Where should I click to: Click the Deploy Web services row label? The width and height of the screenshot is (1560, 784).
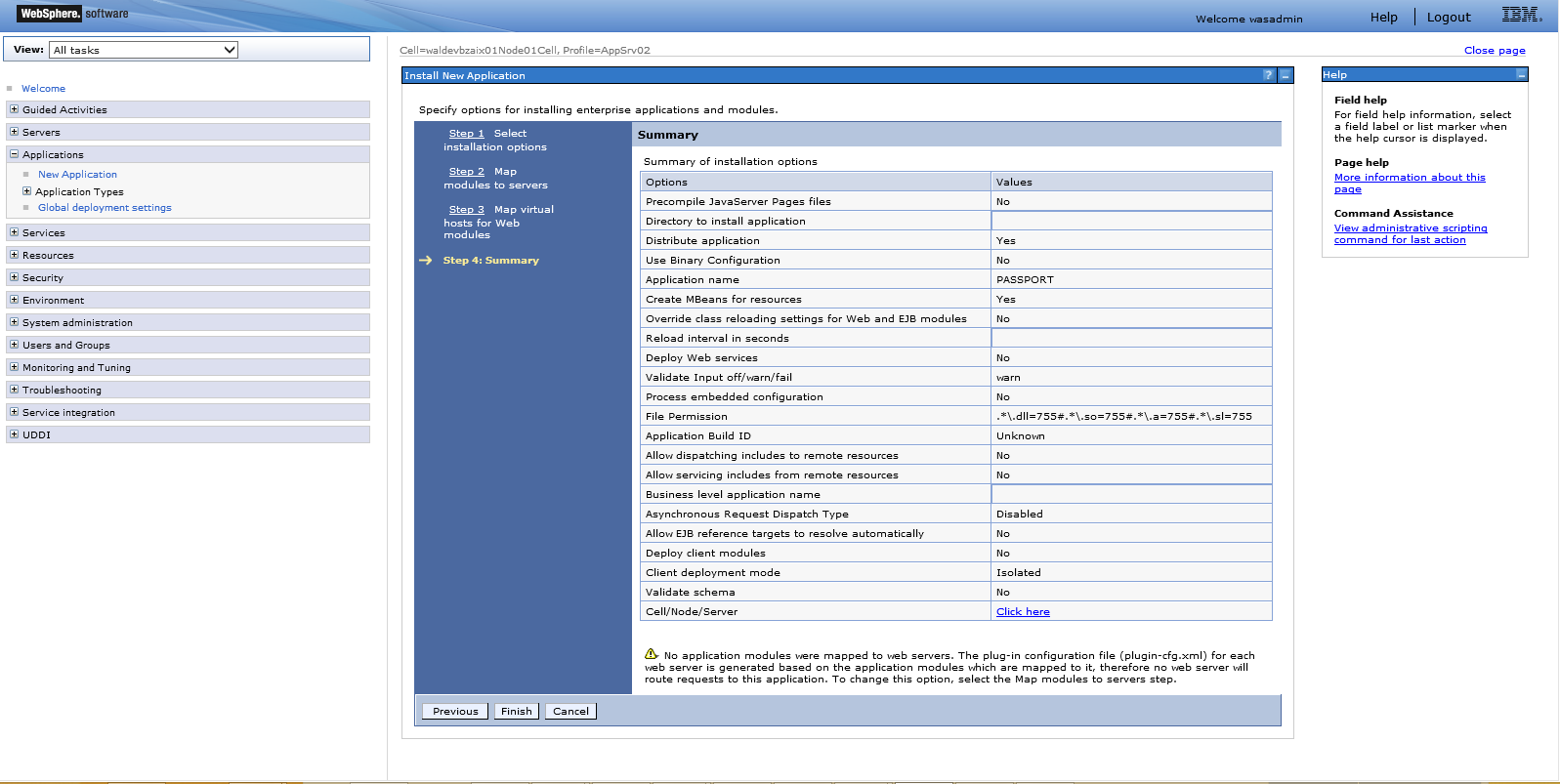701,358
